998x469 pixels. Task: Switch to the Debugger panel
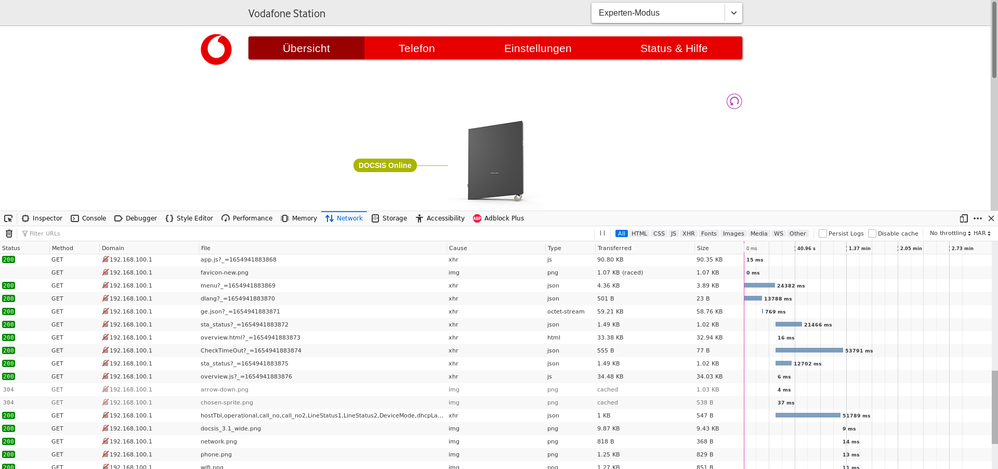click(x=136, y=218)
